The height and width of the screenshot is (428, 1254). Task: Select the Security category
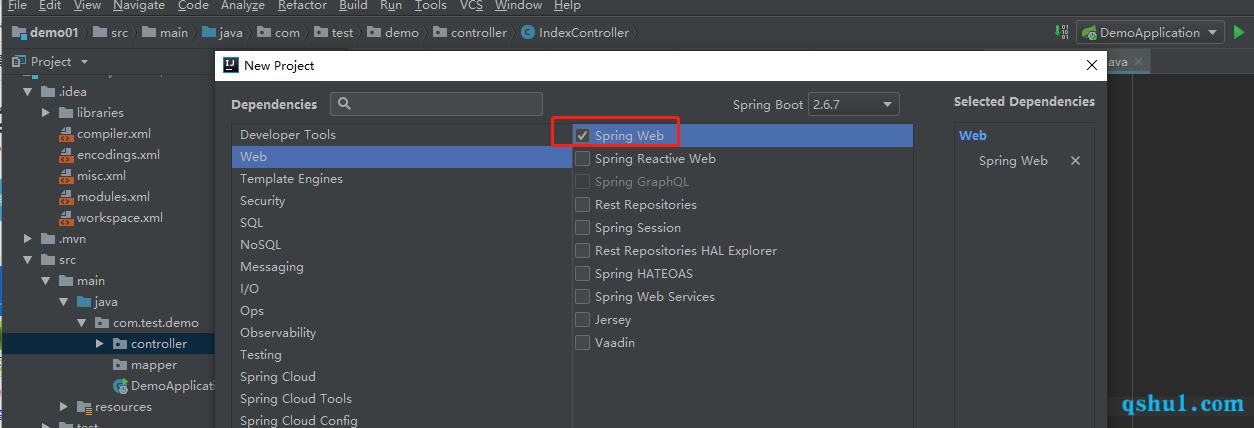[402, 201]
